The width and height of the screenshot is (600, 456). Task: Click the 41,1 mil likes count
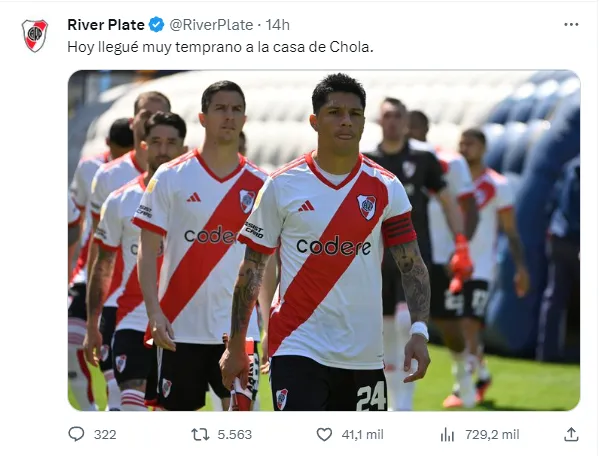(x=362, y=435)
